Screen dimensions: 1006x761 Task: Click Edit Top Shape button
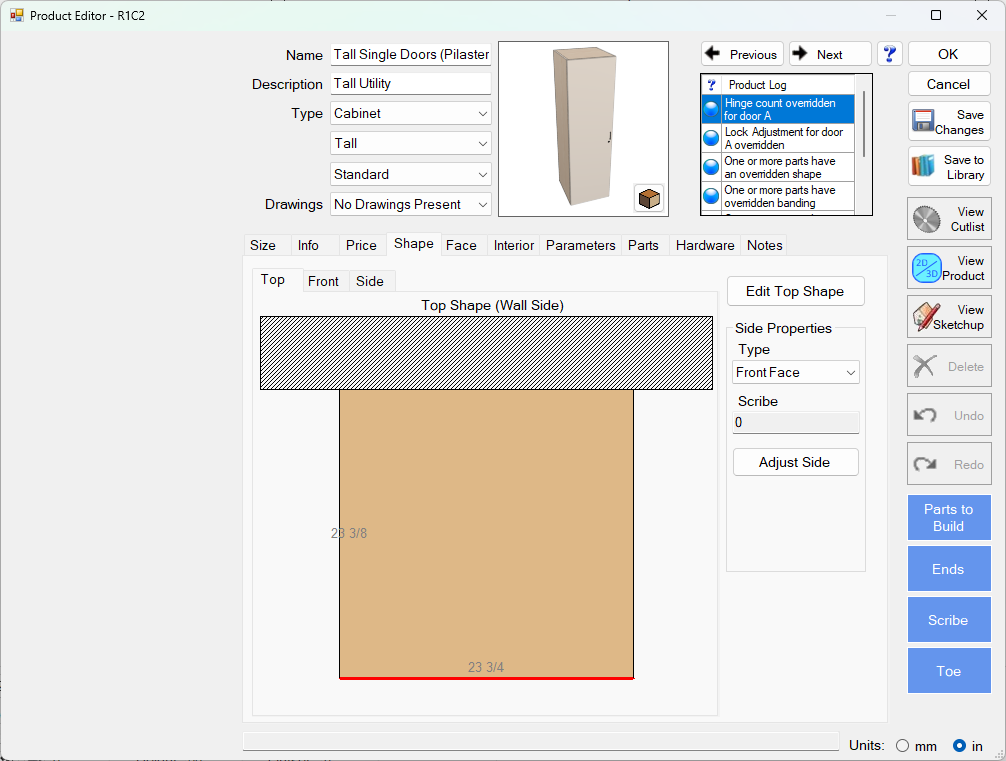coord(795,291)
